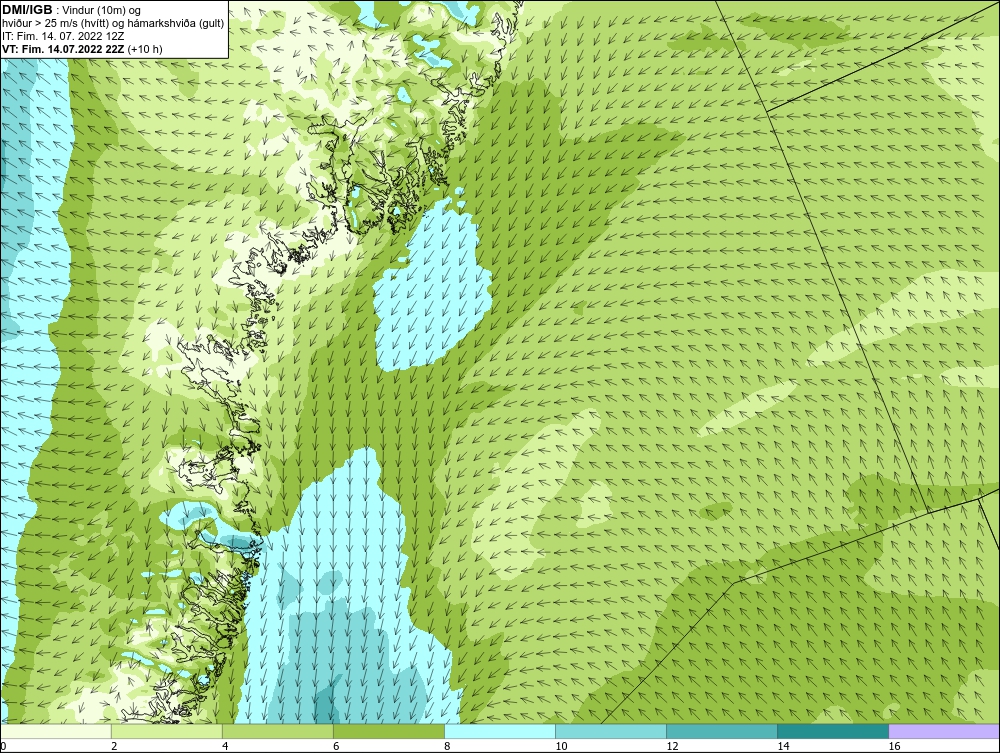Viewport: 1000px width, 753px height.
Task: Click the legend scale label '4'
Action: [225, 746]
